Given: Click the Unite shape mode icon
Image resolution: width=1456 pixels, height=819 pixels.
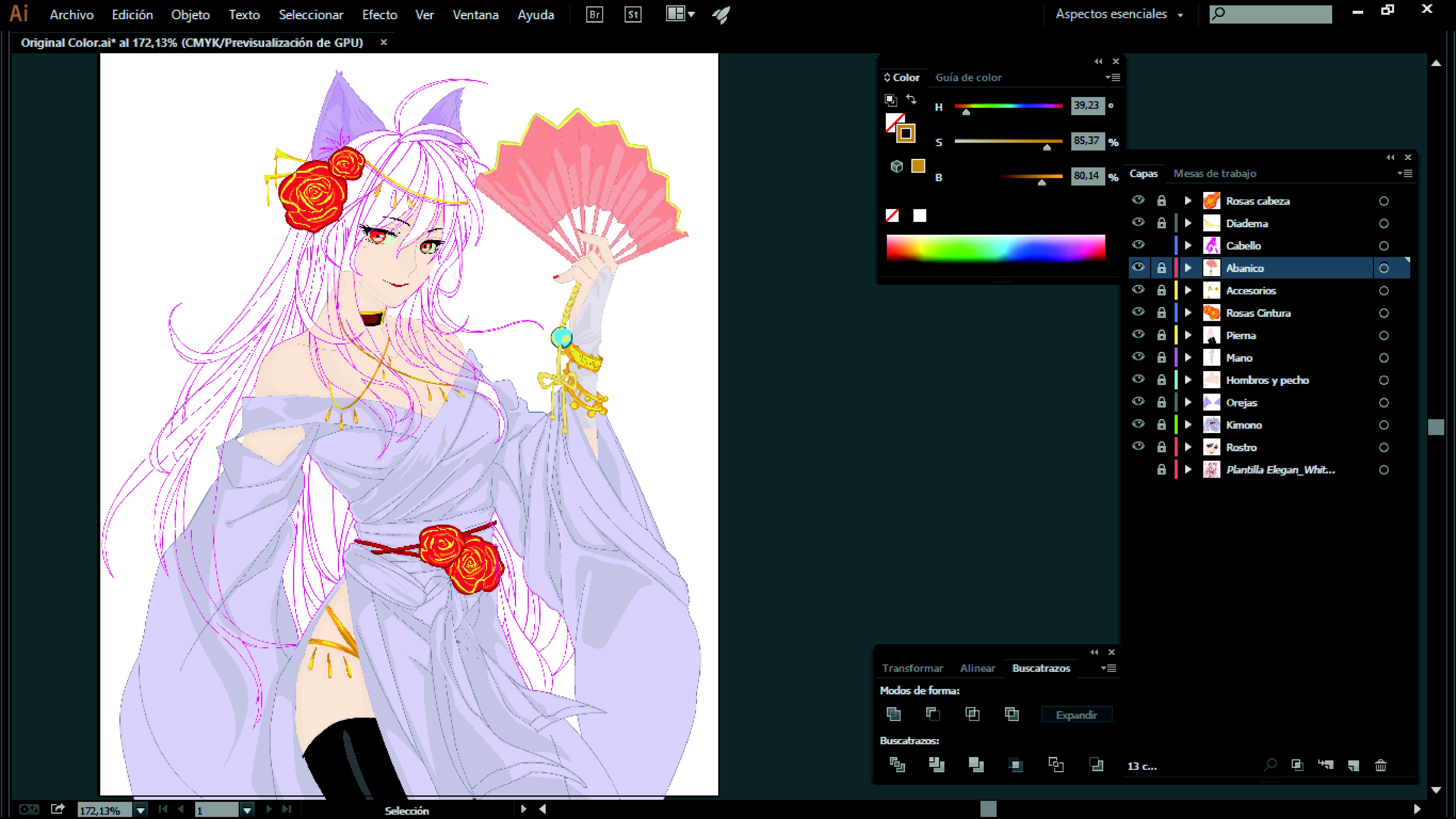Looking at the screenshot, I should click(x=894, y=714).
